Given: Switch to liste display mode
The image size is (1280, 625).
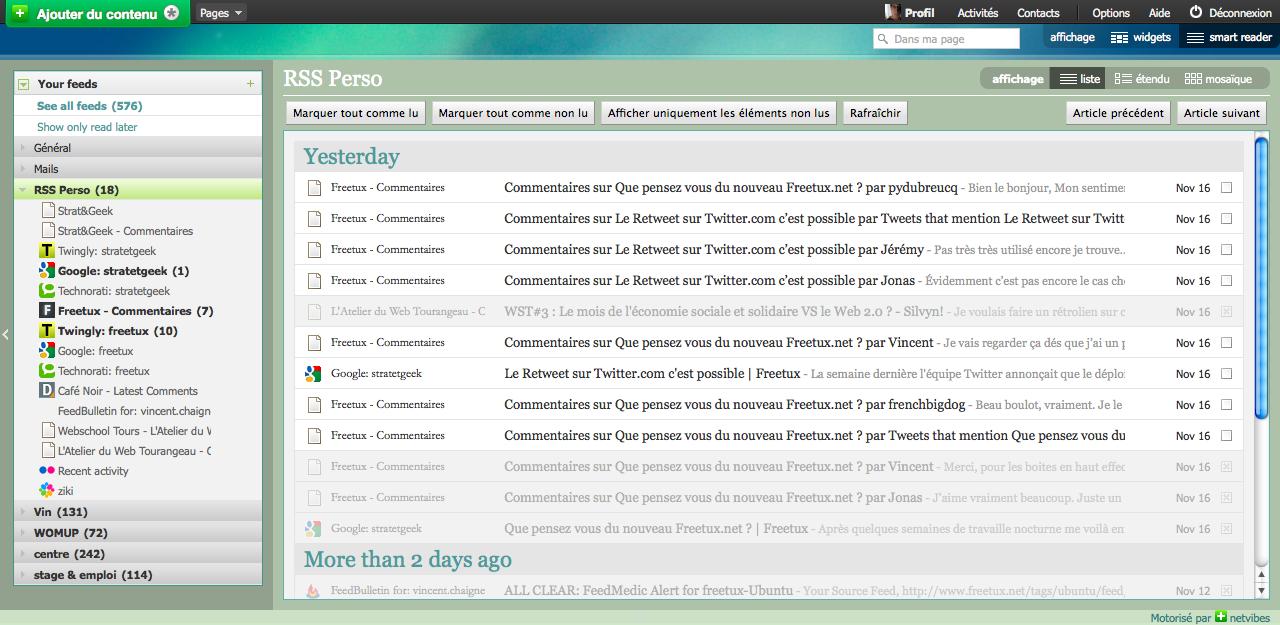Looking at the screenshot, I should point(1079,79).
